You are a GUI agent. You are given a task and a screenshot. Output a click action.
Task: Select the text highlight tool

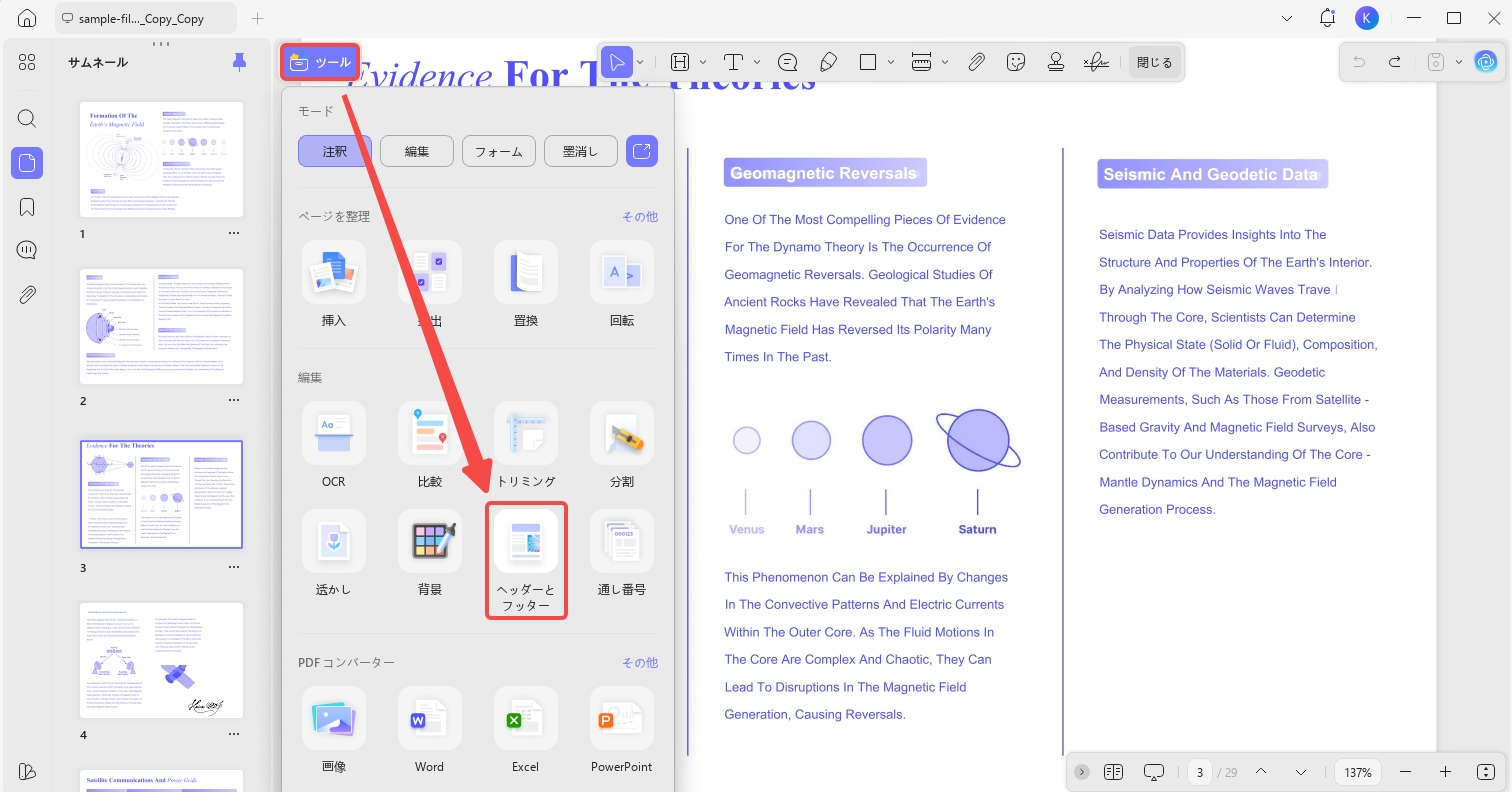click(x=680, y=62)
